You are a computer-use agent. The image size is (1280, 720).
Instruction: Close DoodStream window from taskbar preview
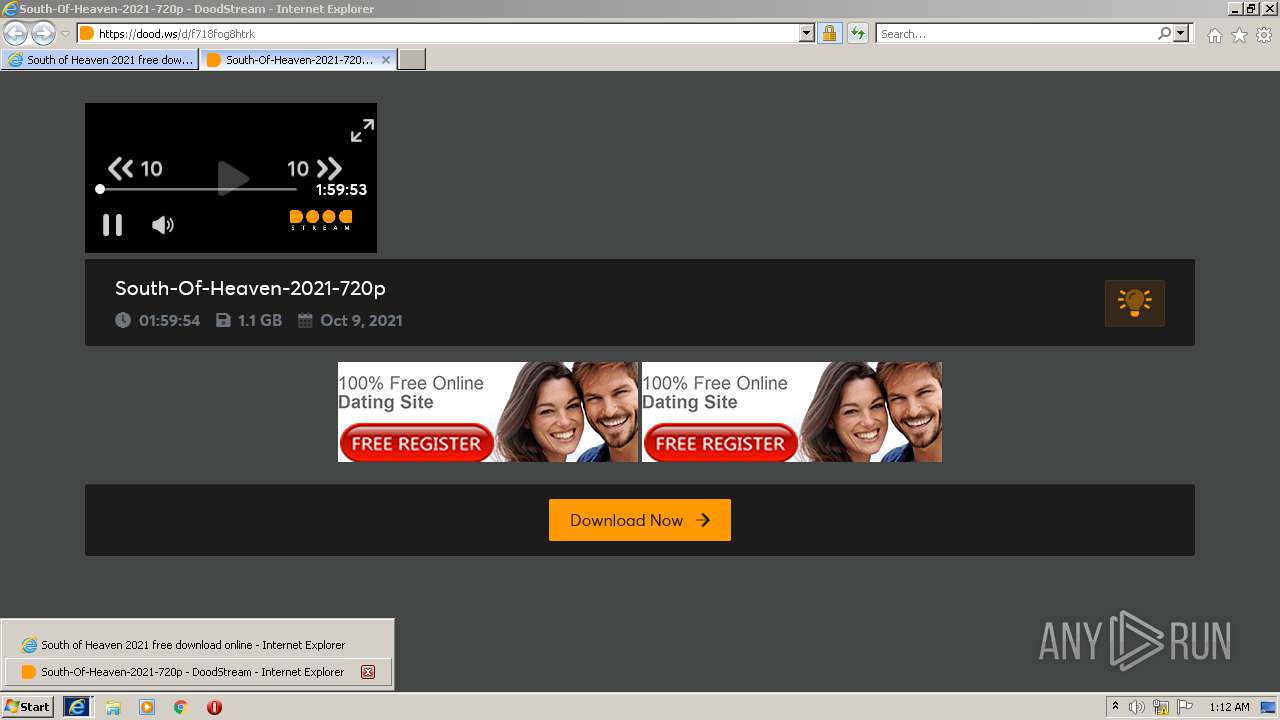368,672
